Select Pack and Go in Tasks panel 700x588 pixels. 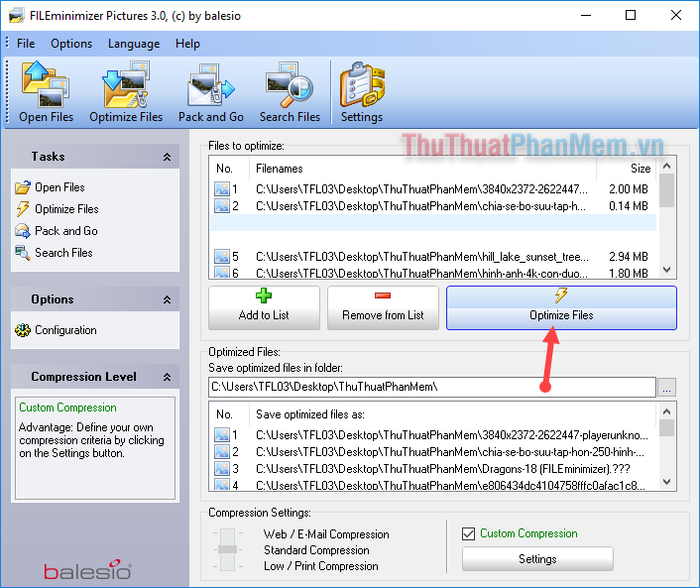[x=56, y=231]
